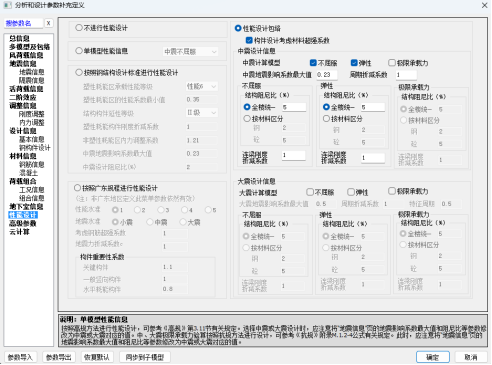Open the 二阶效应 page

[x=23, y=97]
